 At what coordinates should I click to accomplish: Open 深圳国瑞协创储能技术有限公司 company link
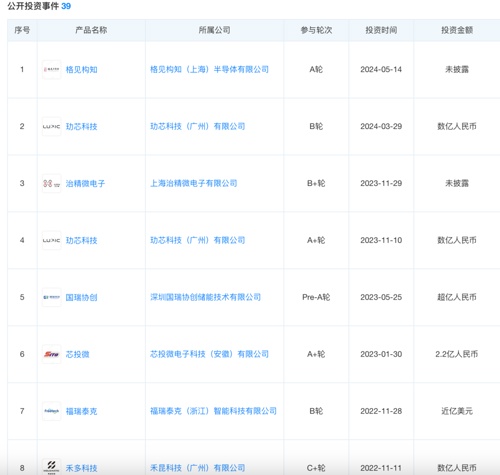(205, 297)
